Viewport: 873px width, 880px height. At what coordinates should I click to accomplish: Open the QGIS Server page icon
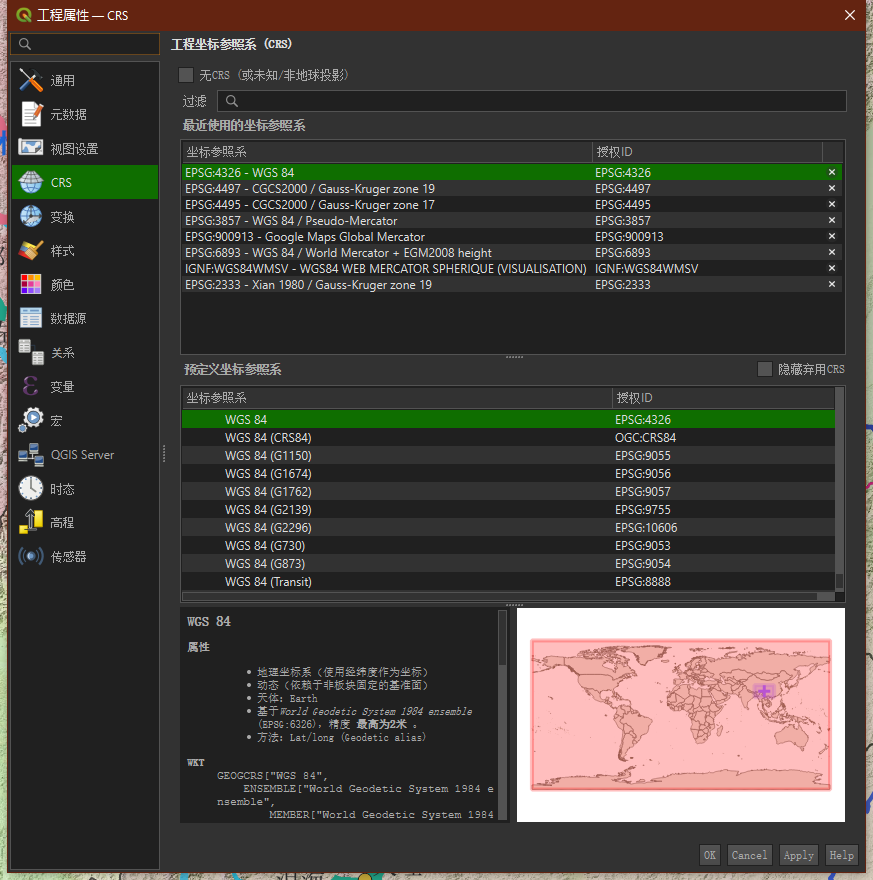tap(31, 455)
